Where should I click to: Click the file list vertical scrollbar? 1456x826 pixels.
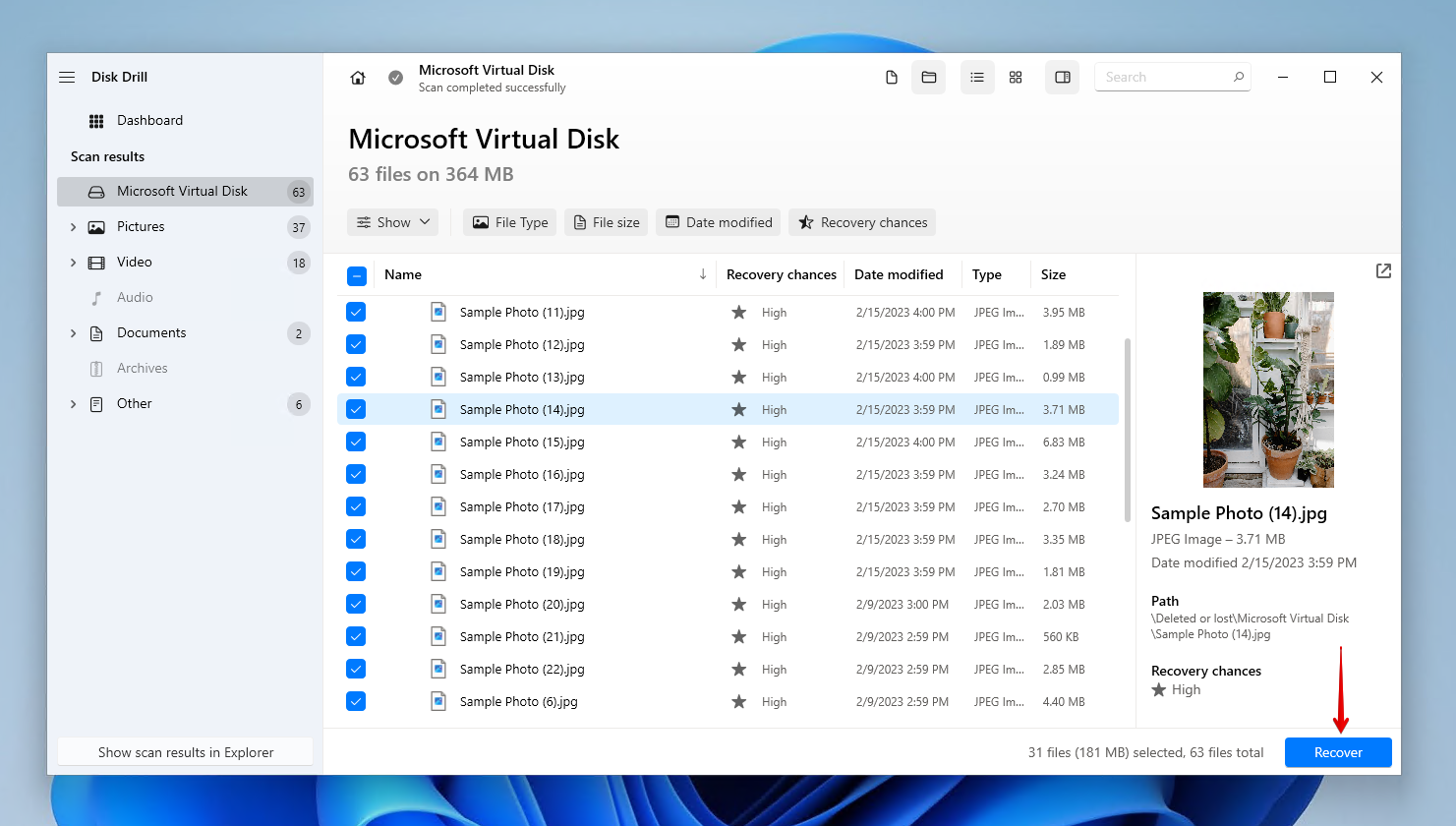pos(1128,430)
